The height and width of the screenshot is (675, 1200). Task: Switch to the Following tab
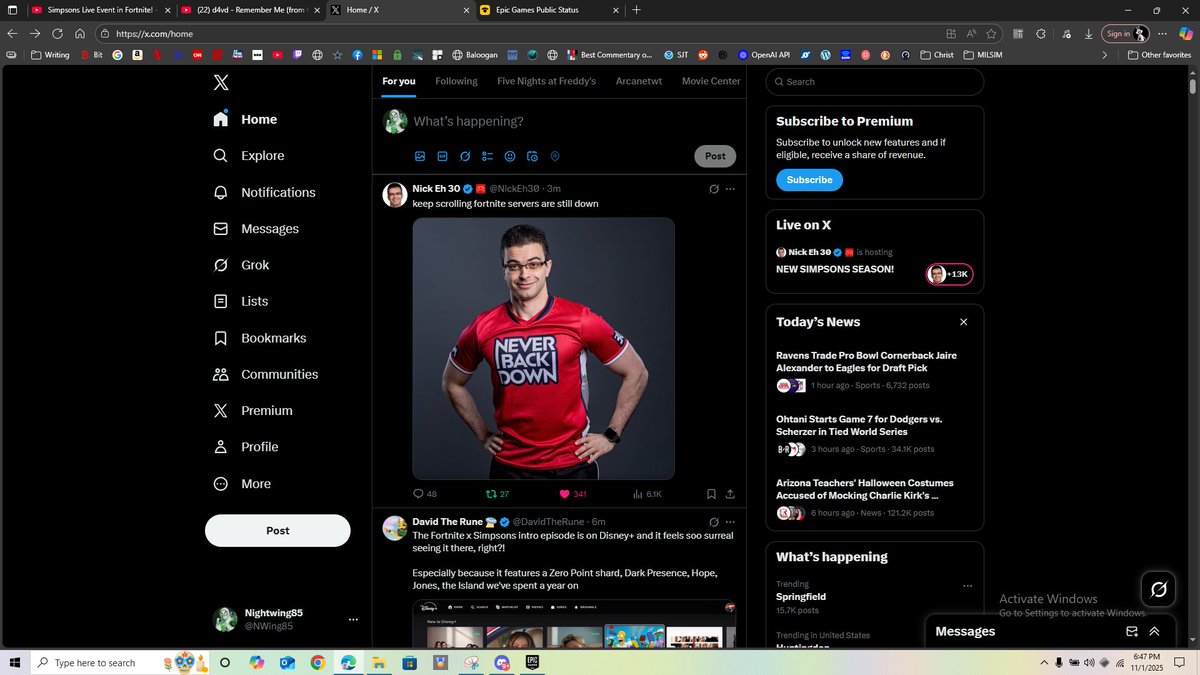[x=456, y=81]
